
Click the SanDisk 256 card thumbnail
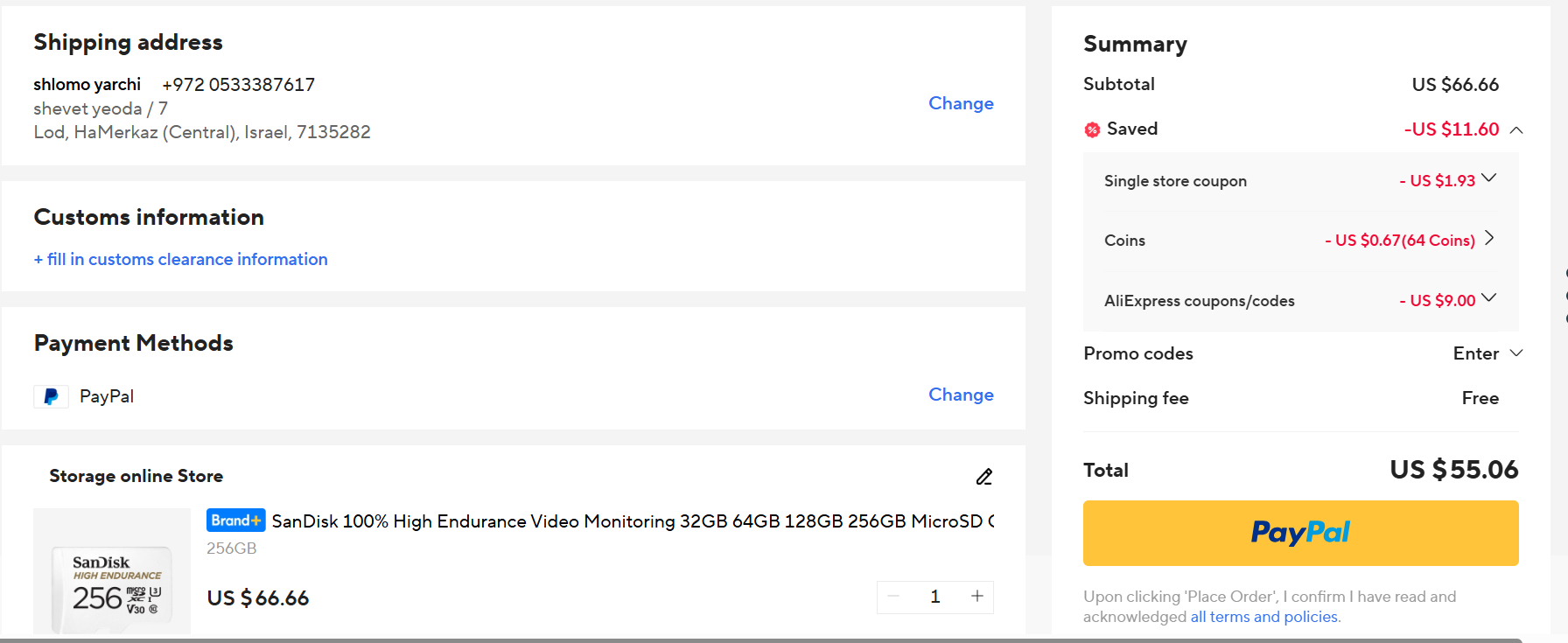[112, 571]
